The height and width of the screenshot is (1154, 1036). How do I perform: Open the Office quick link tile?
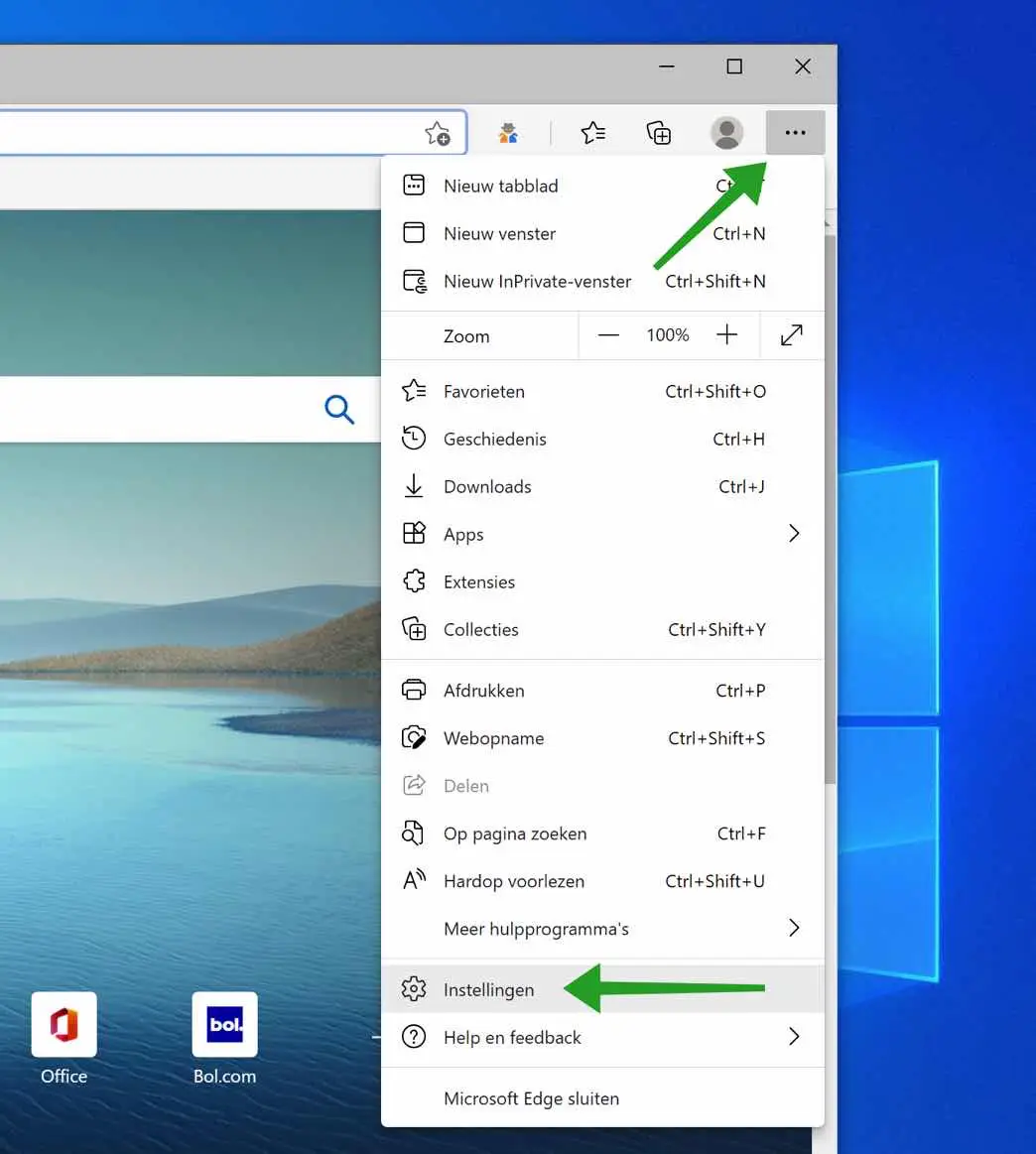tap(65, 1024)
